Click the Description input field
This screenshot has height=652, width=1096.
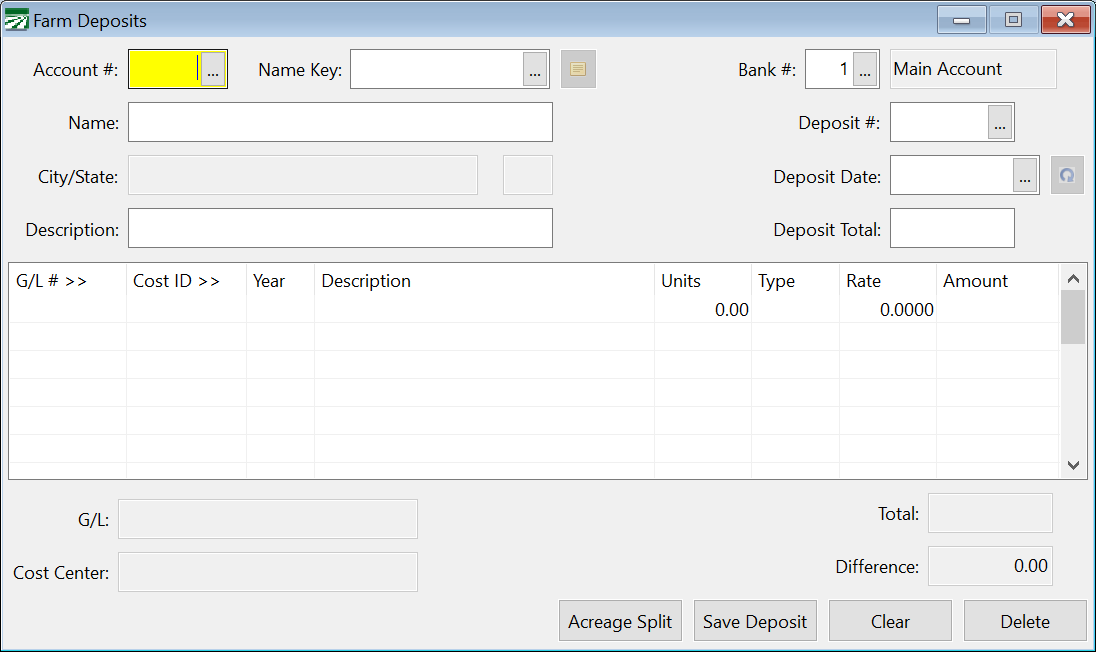(340, 227)
